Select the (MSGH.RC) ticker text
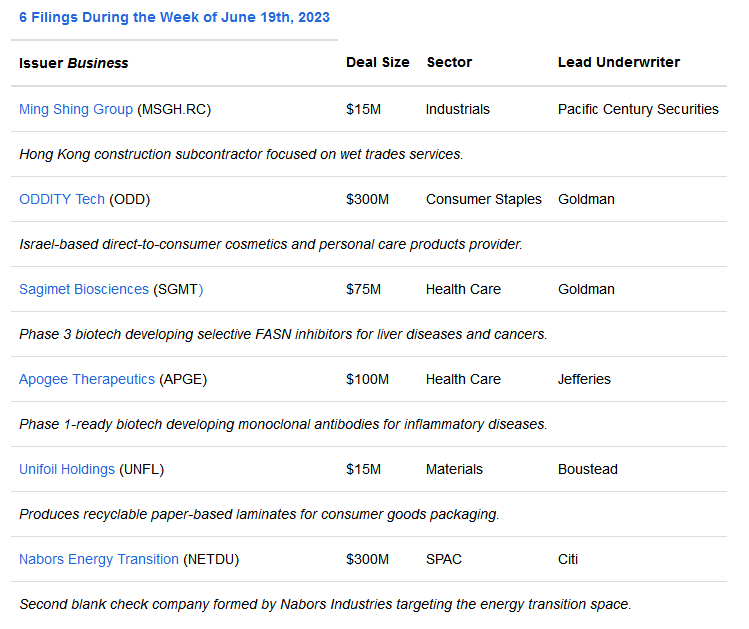 (x=174, y=109)
